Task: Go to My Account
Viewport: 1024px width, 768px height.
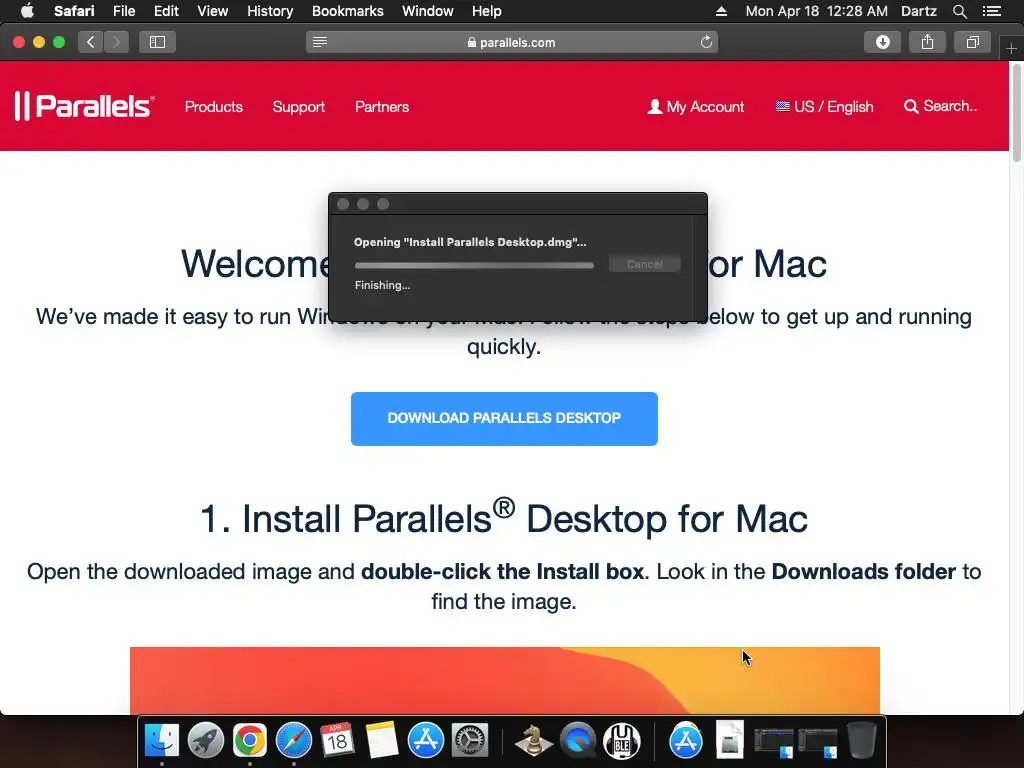Action: click(696, 106)
